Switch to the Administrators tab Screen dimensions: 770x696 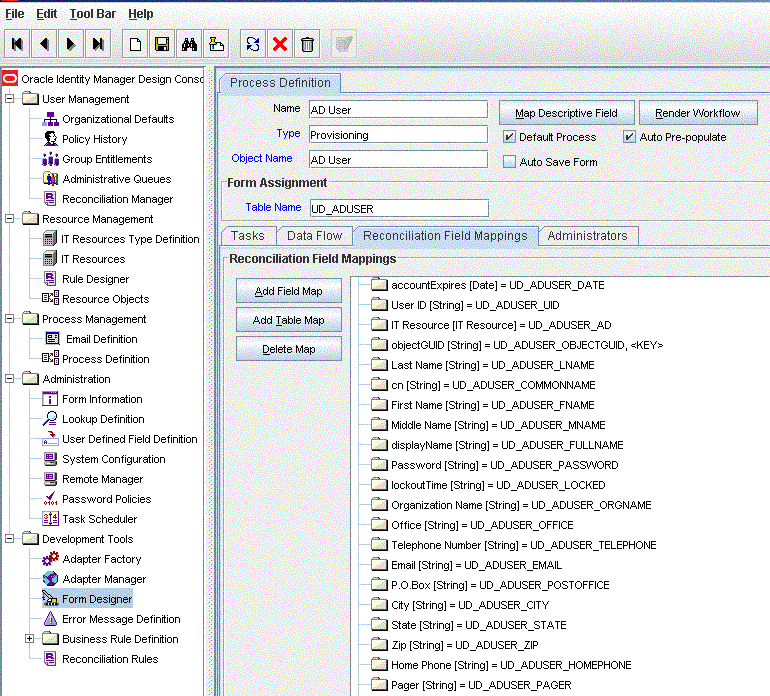588,236
